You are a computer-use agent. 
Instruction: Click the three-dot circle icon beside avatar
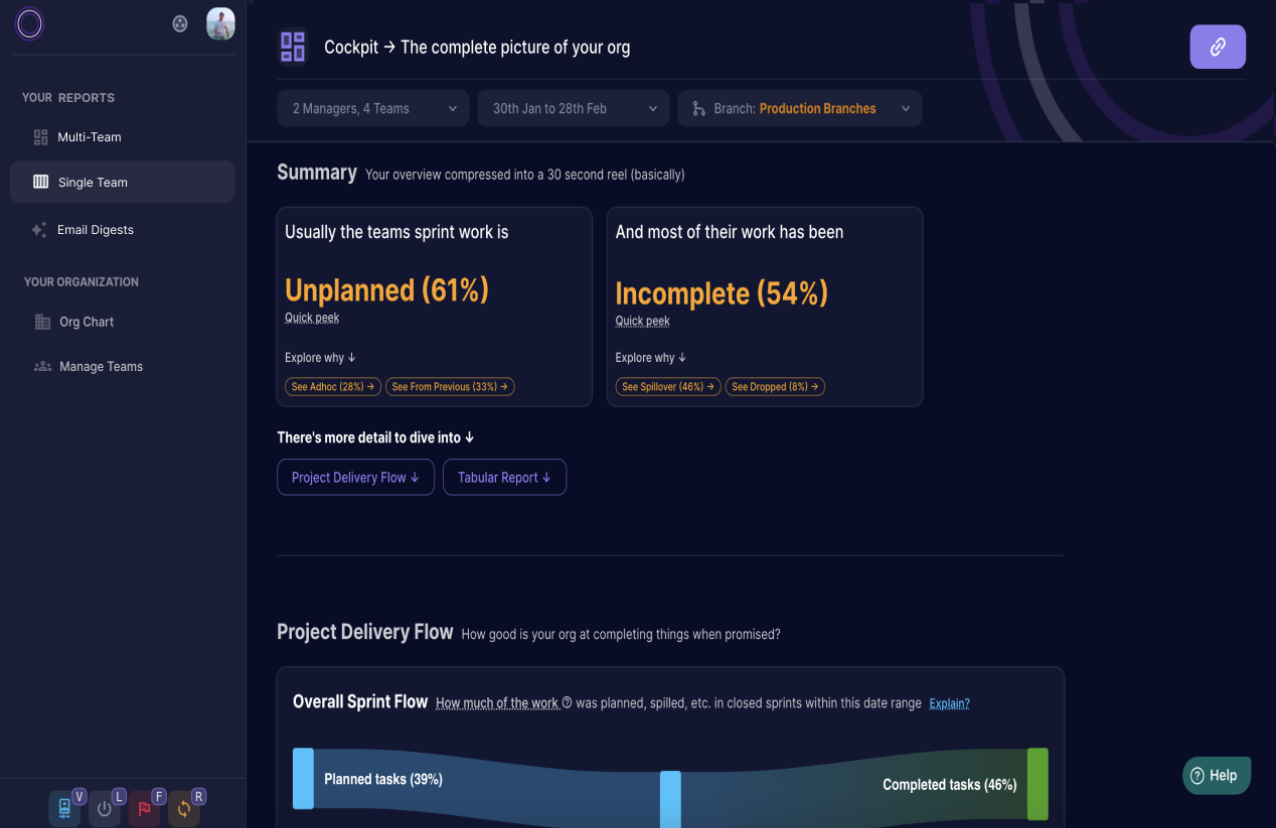click(180, 24)
